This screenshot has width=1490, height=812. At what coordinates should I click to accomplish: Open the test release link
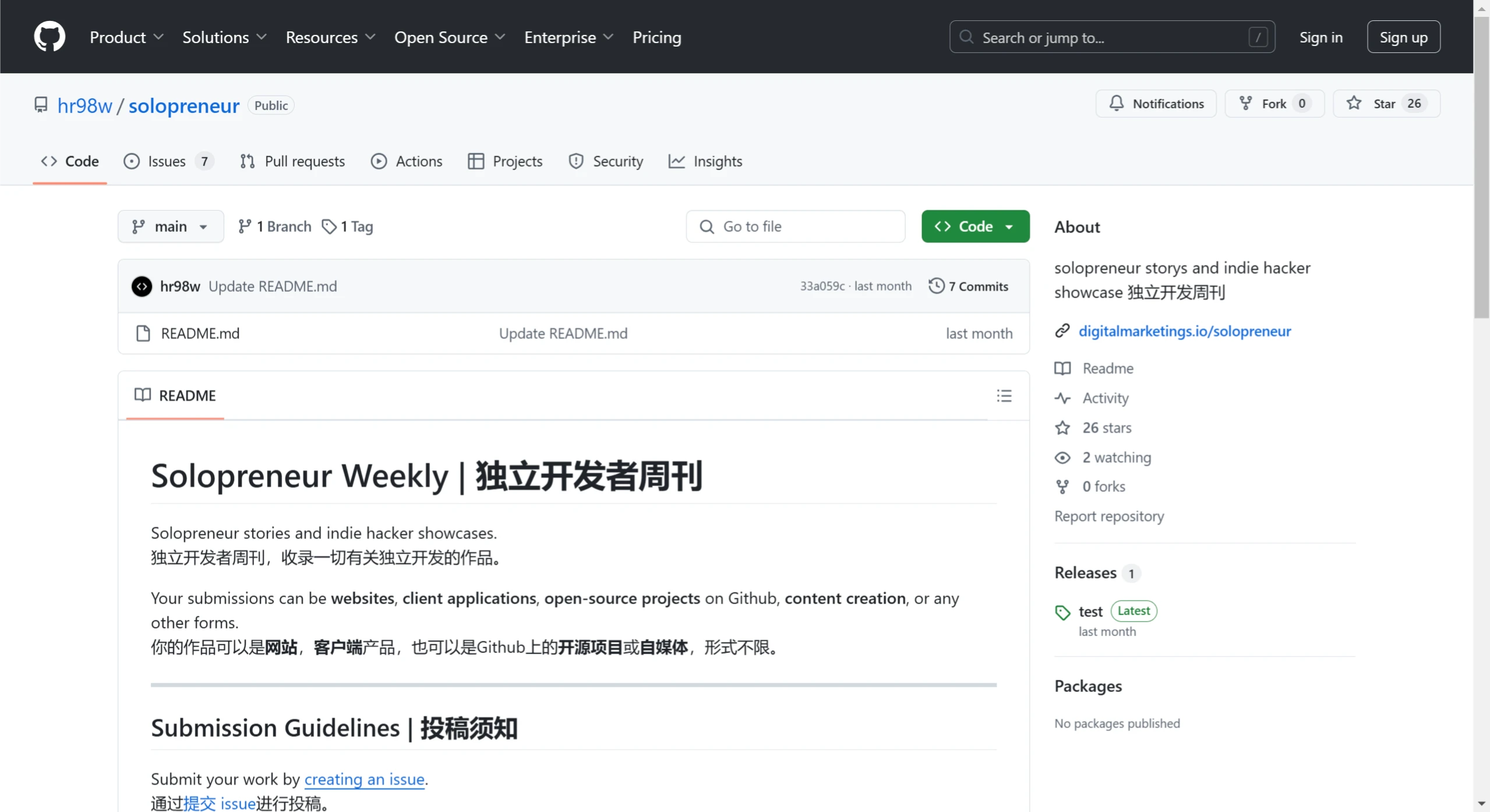[x=1090, y=611]
